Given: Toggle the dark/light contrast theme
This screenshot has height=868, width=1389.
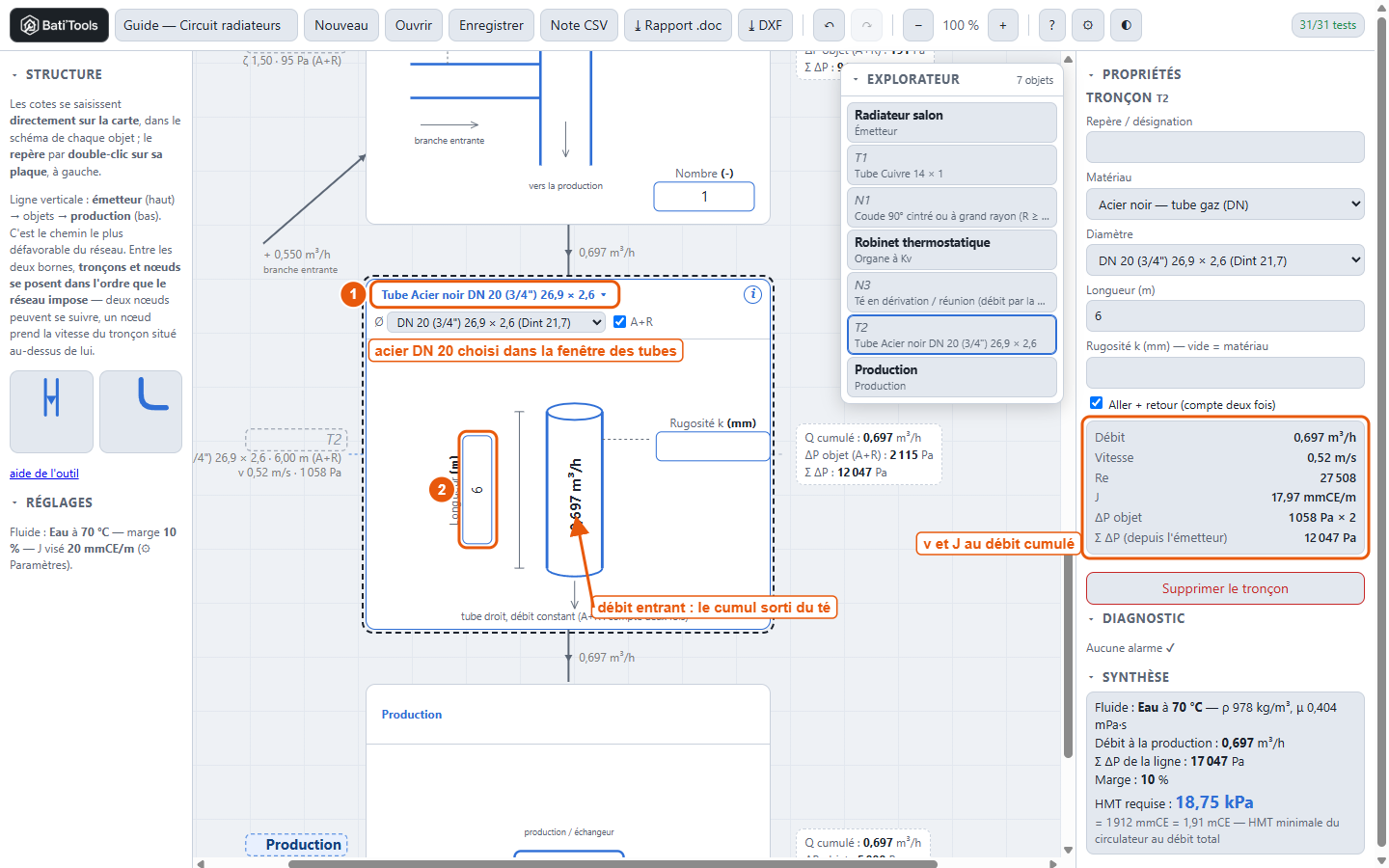Looking at the screenshot, I should point(1126,25).
